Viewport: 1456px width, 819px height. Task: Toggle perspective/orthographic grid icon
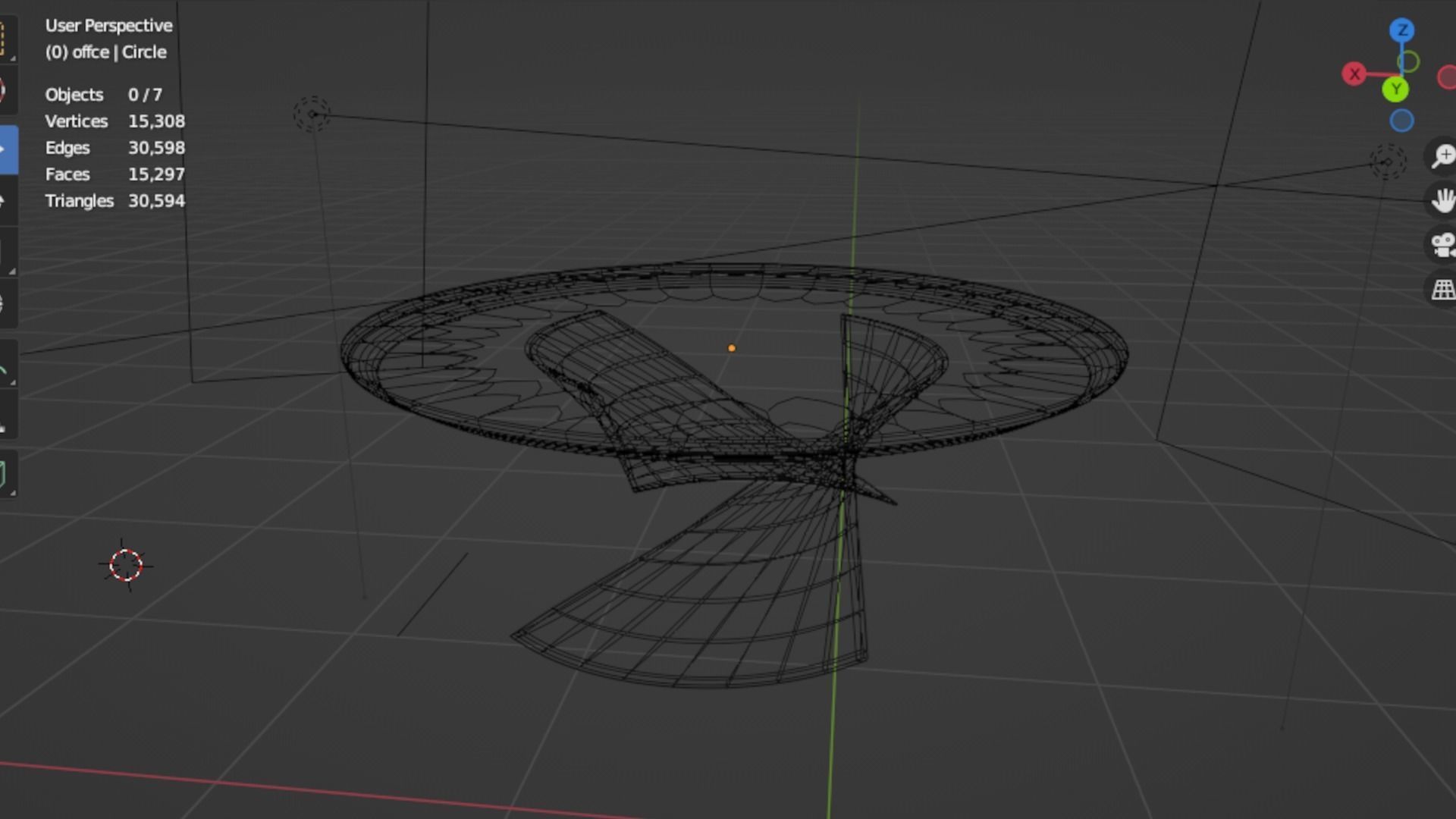tap(1442, 289)
